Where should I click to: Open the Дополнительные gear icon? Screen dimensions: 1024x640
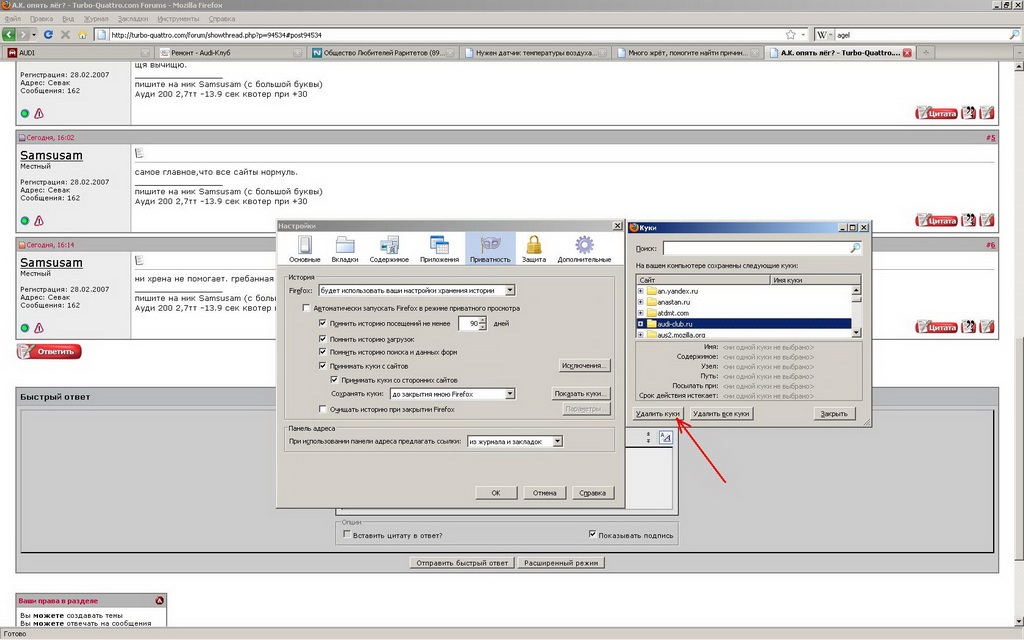pos(584,247)
